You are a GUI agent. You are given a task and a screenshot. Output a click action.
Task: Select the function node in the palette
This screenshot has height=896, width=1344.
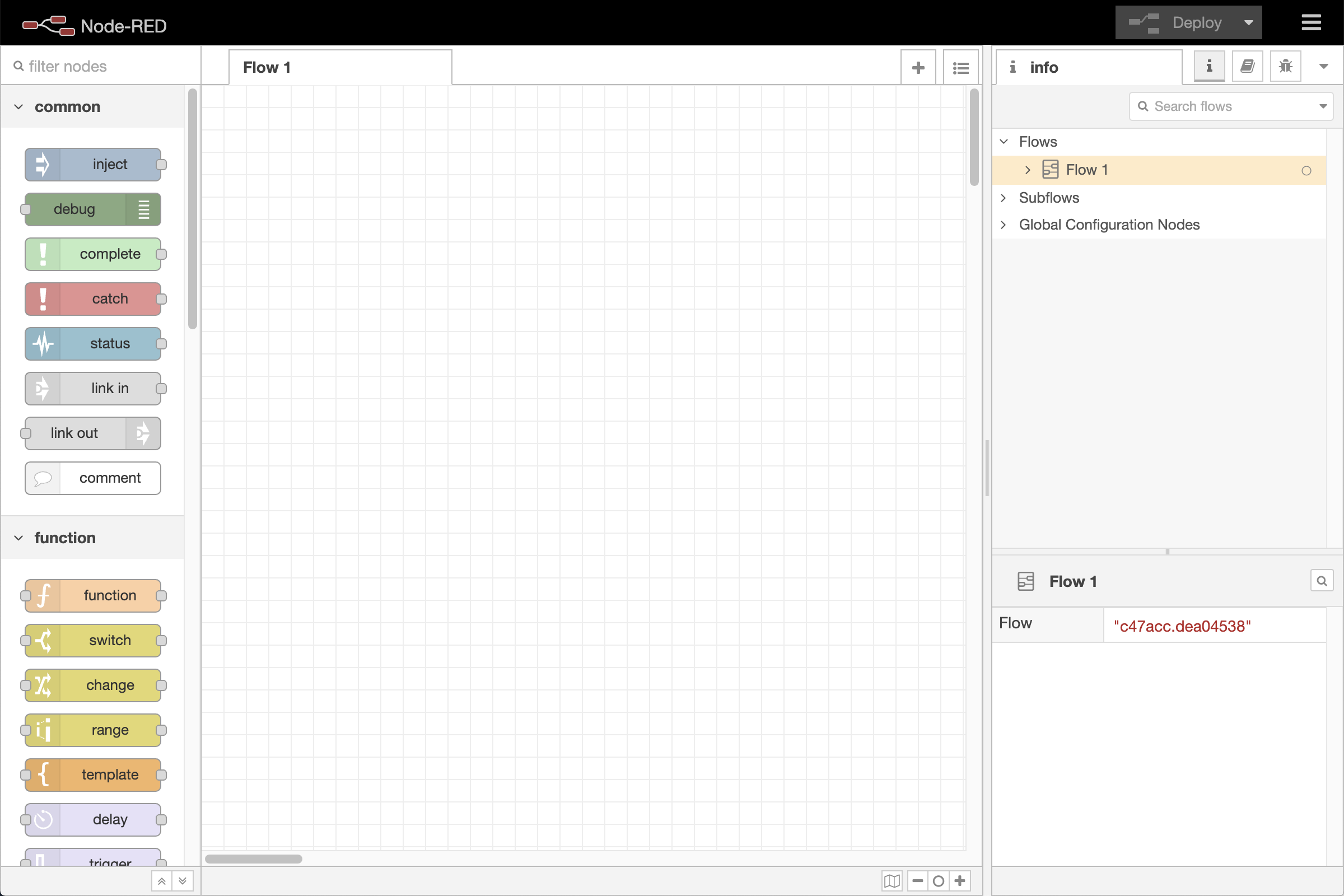click(x=93, y=595)
